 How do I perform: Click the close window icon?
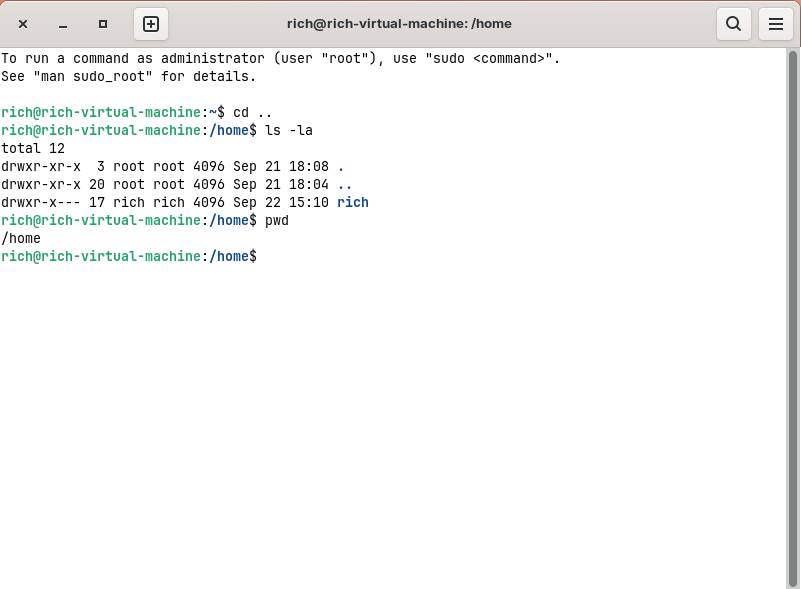coord(23,23)
